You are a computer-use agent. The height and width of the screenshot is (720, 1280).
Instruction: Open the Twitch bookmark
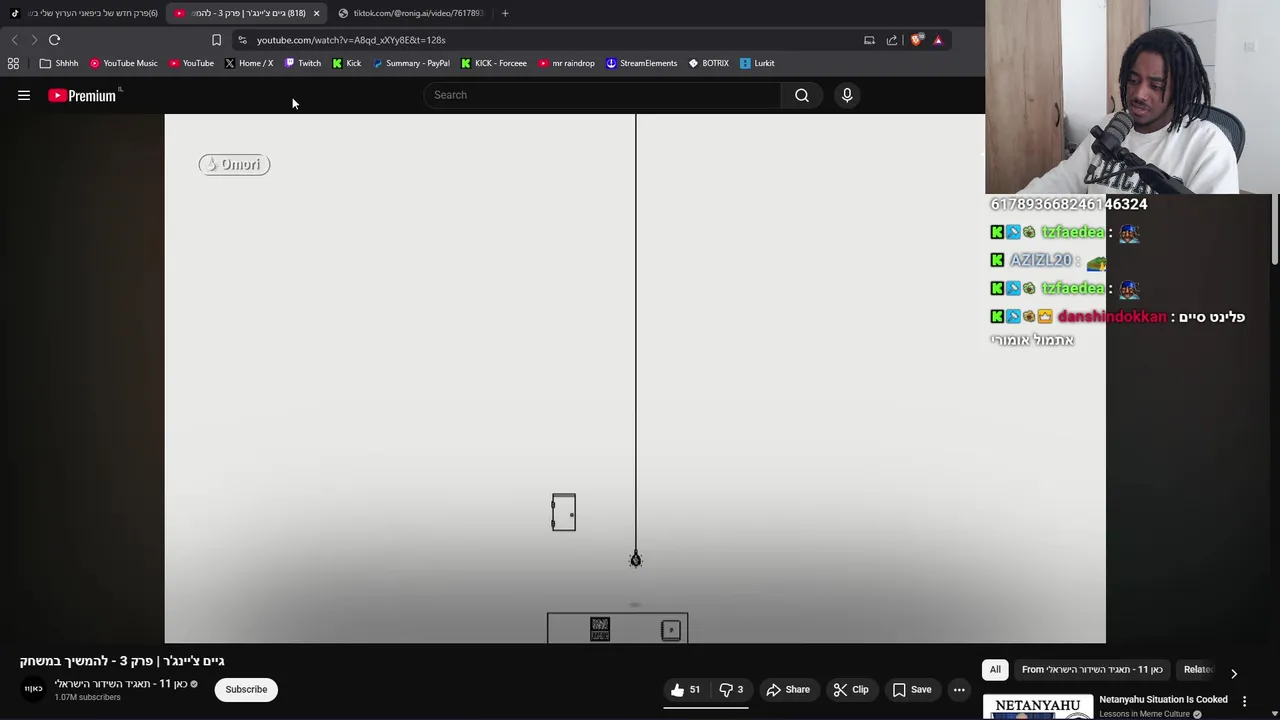(303, 63)
